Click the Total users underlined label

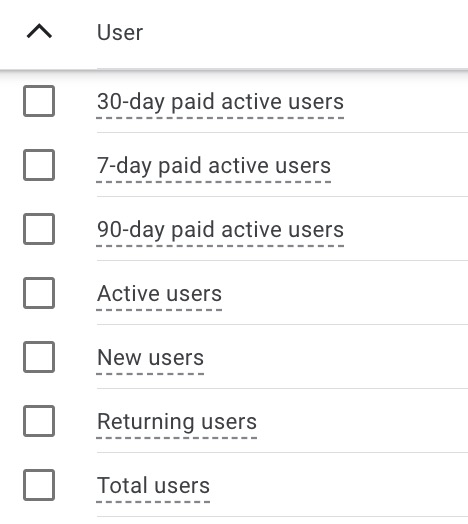pos(153,486)
